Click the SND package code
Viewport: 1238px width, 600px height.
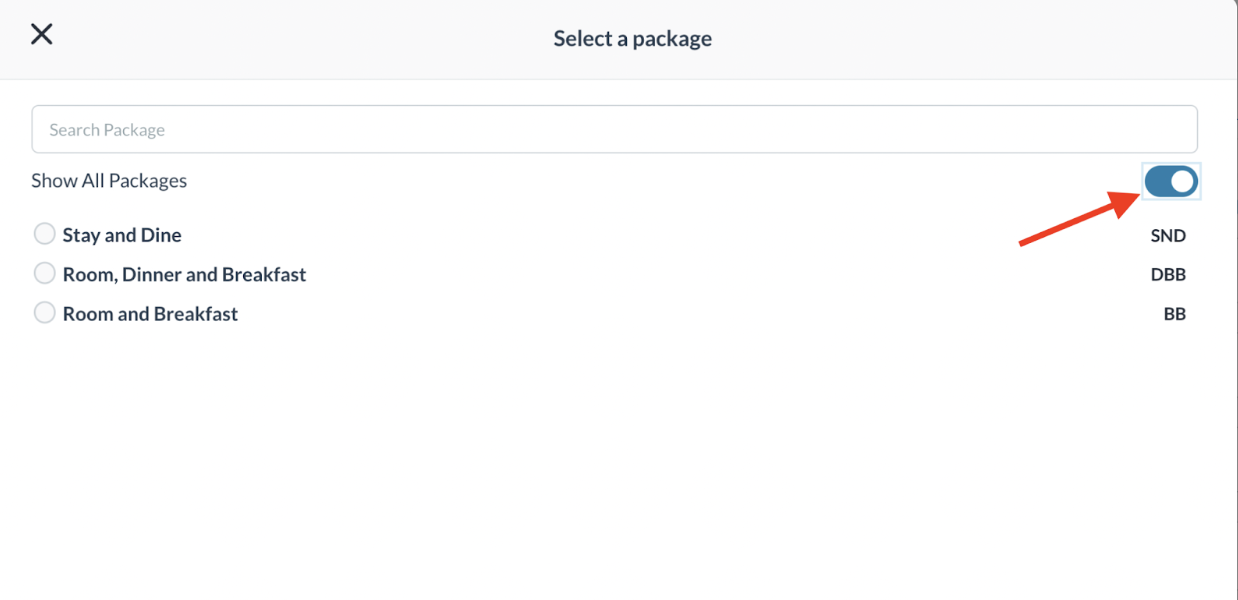pos(1168,236)
